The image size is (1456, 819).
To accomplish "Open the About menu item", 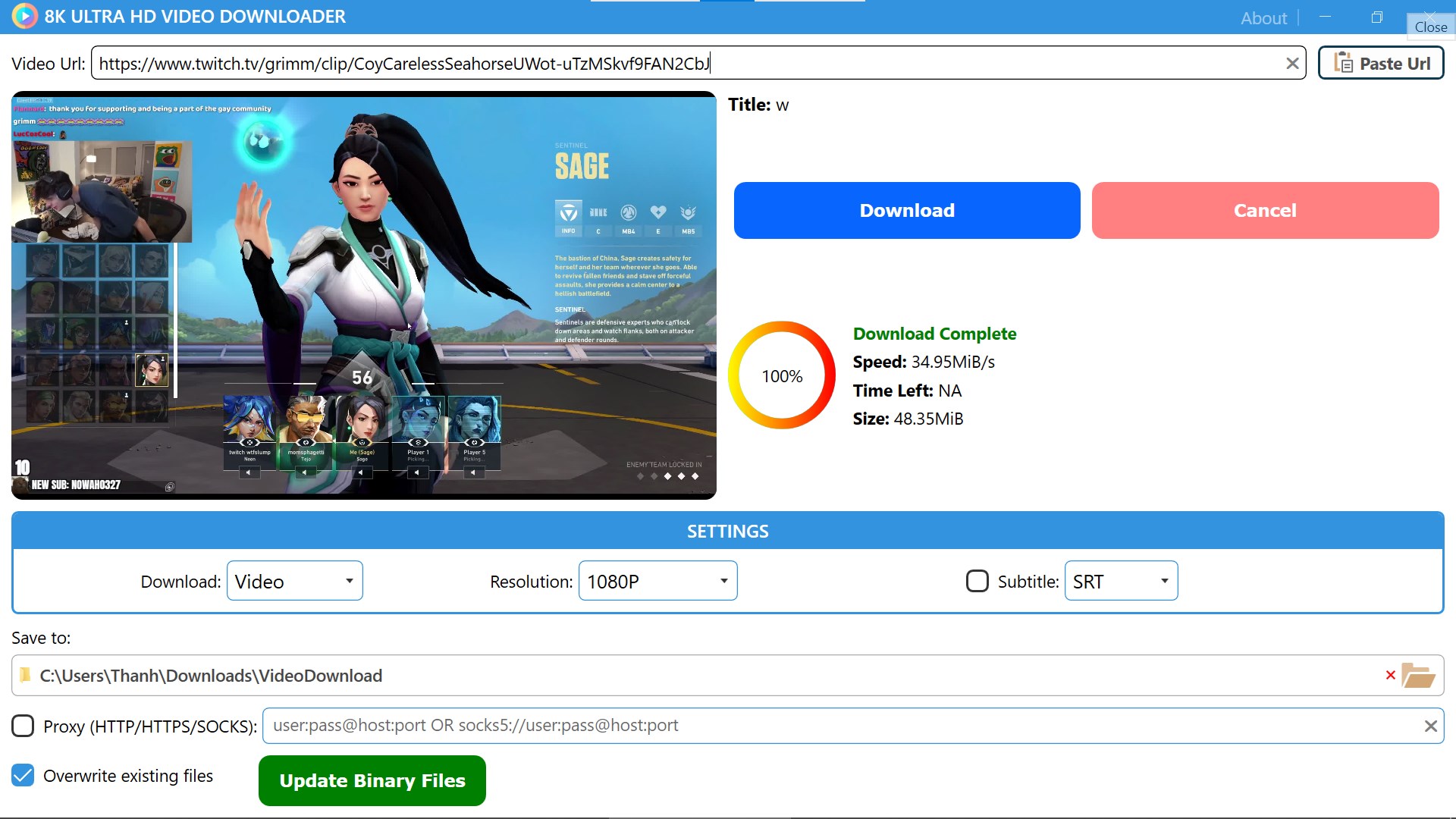I will tap(1263, 18).
